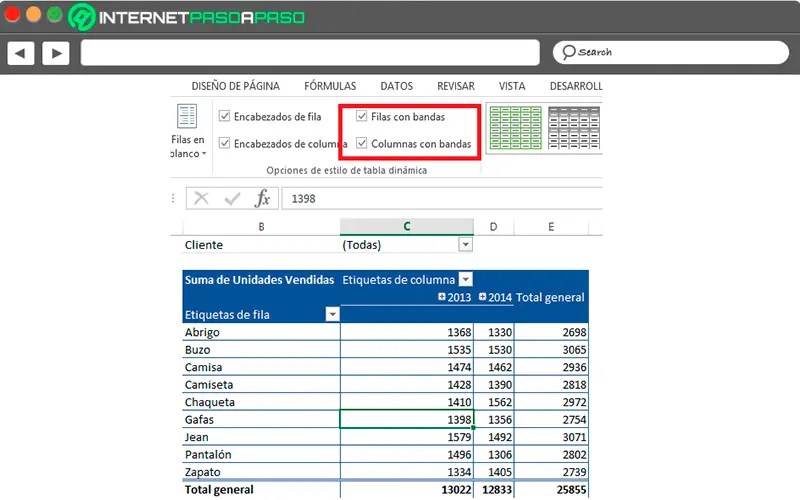Open the DESARROLL ribbon tab
The height and width of the screenshot is (500, 800).
click(576, 86)
